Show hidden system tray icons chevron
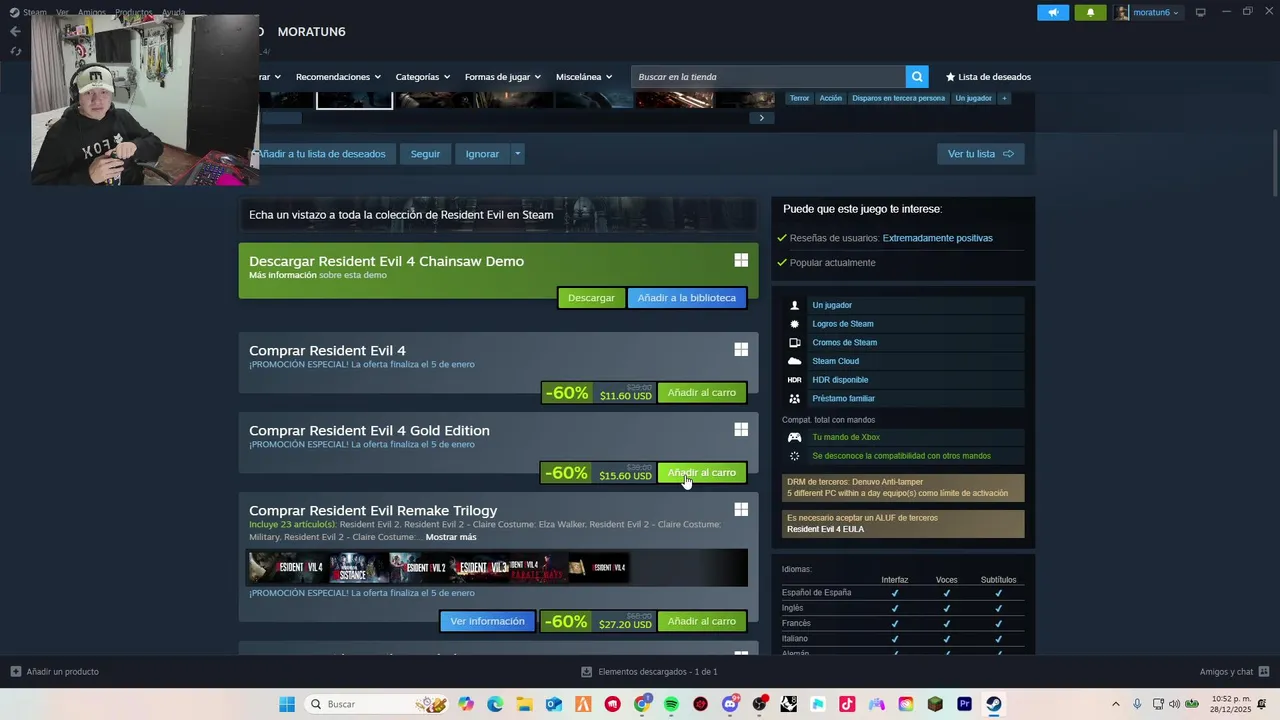The width and height of the screenshot is (1280, 720). pyautogui.click(x=1116, y=704)
